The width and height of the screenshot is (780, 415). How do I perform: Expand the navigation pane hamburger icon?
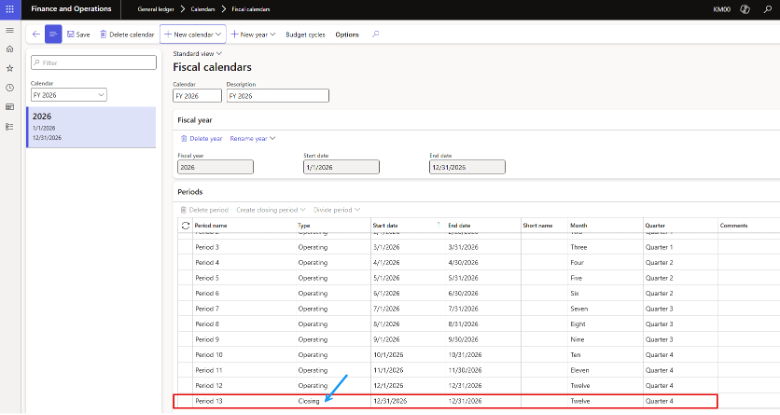[9, 30]
